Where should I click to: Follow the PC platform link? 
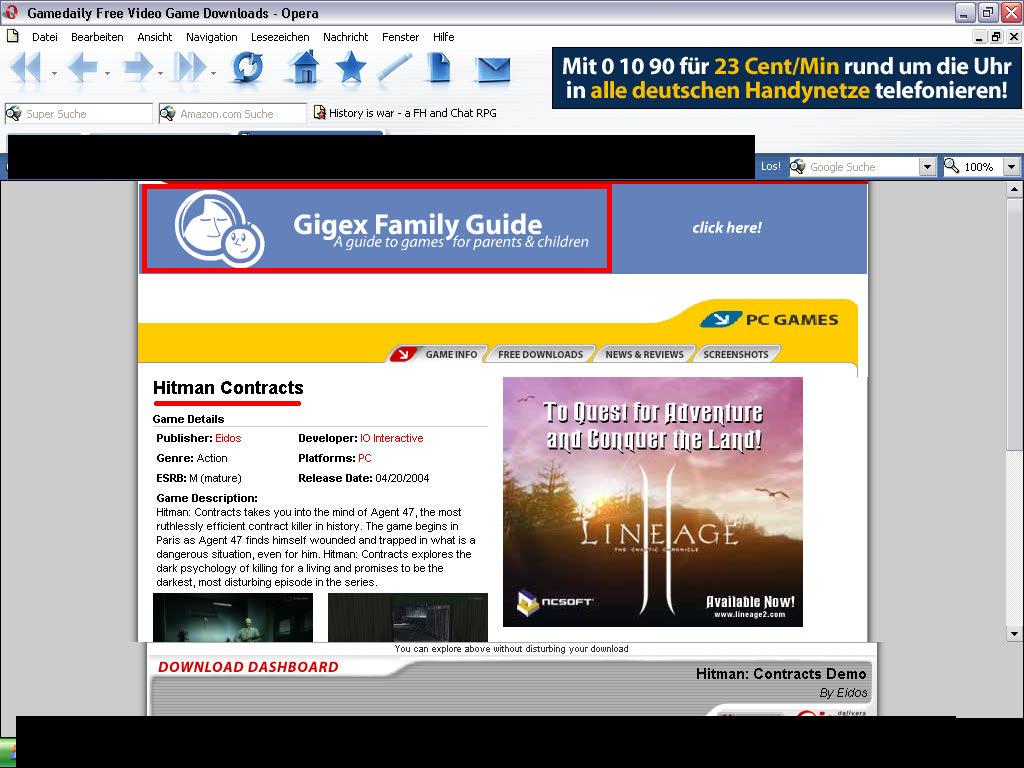[364, 458]
